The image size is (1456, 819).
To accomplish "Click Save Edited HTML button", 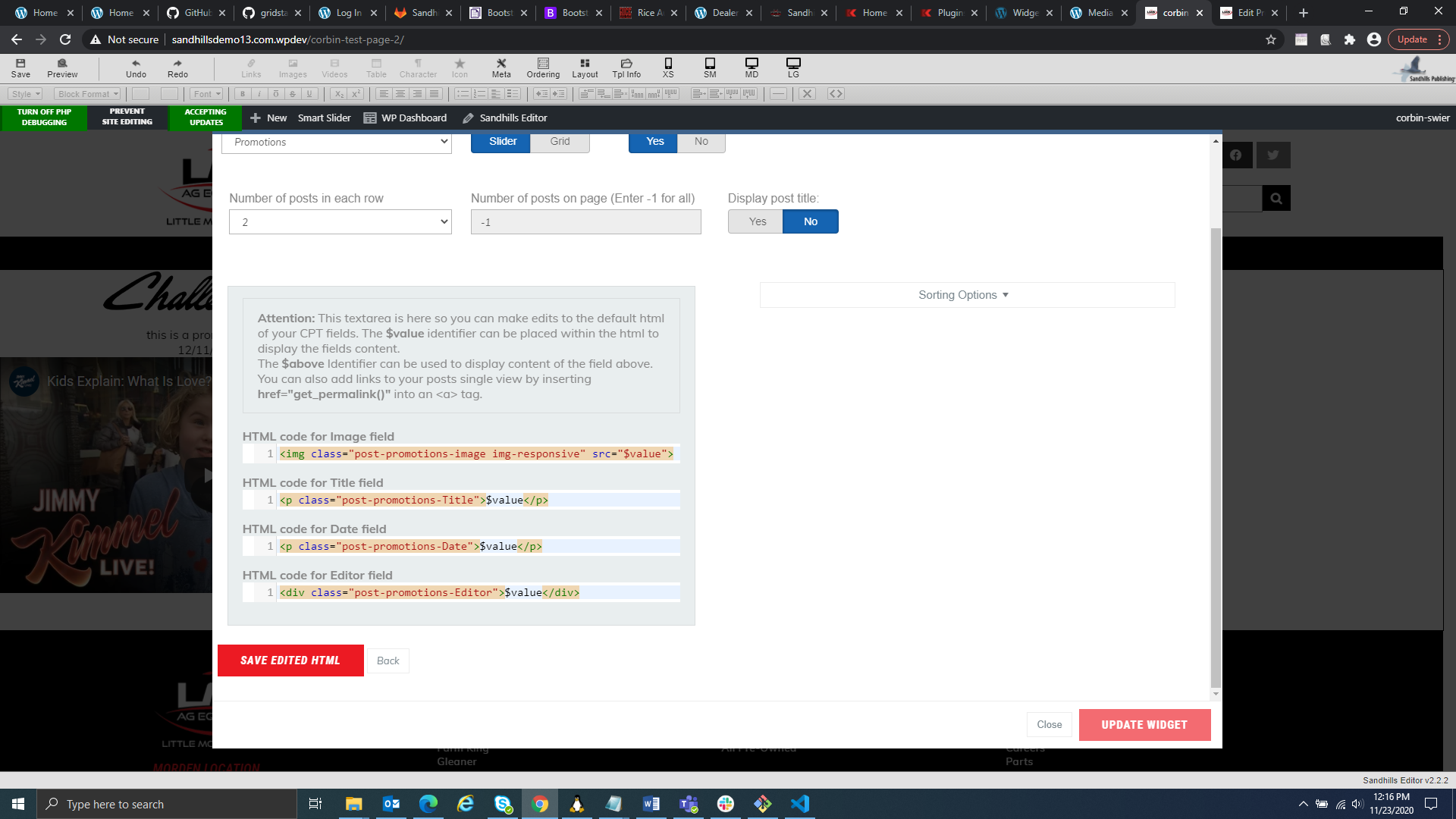I will pos(290,661).
